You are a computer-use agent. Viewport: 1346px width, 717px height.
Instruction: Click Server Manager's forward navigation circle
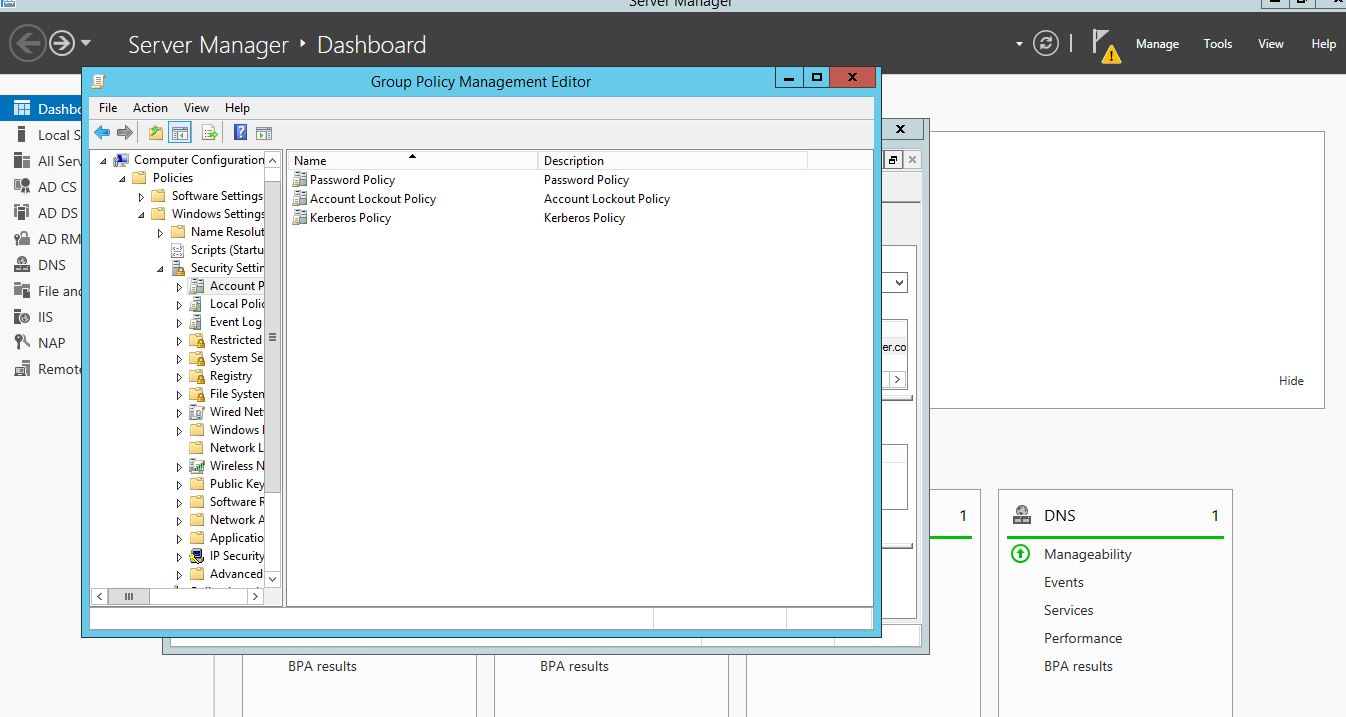pyautogui.click(x=62, y=43)
